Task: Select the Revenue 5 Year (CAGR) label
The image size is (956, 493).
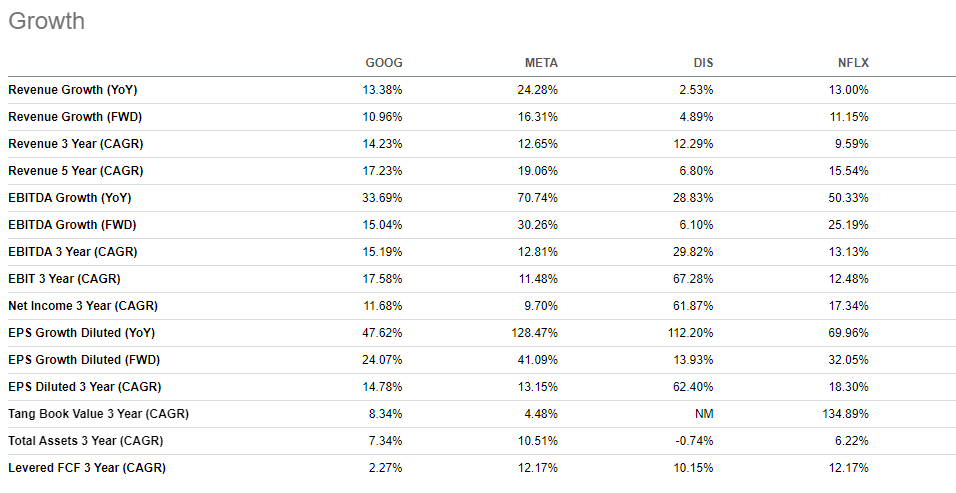Action: click(76, 171)
